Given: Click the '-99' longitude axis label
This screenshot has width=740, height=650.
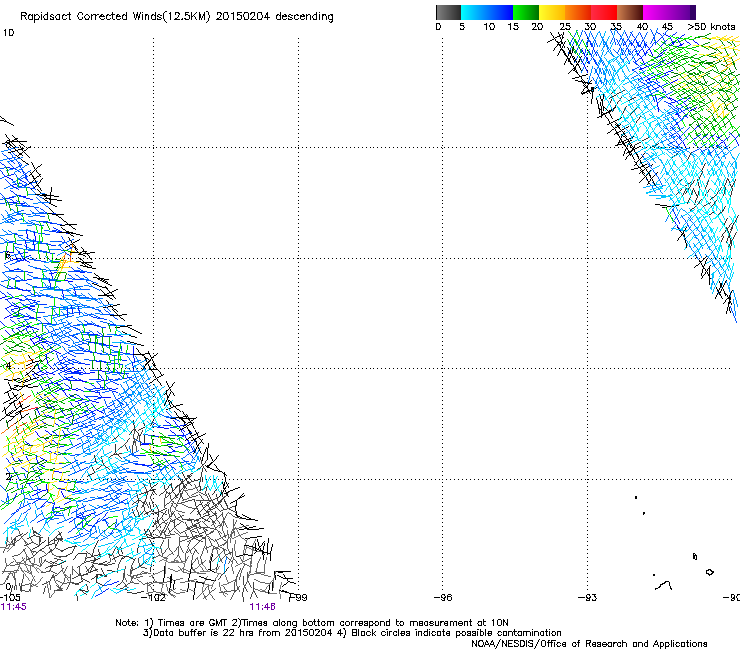Looking at the screenshot, I should click(298, 598).
